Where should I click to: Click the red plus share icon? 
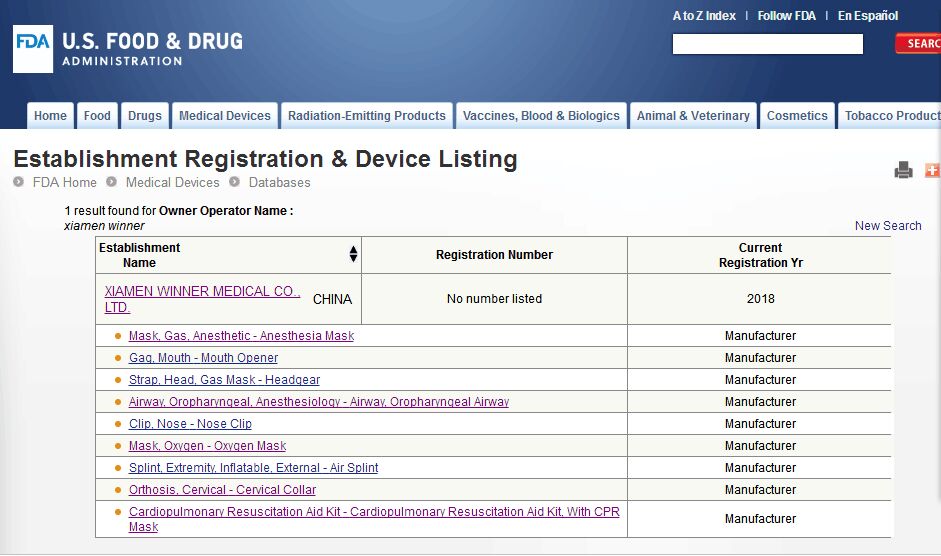pos(932,171)
